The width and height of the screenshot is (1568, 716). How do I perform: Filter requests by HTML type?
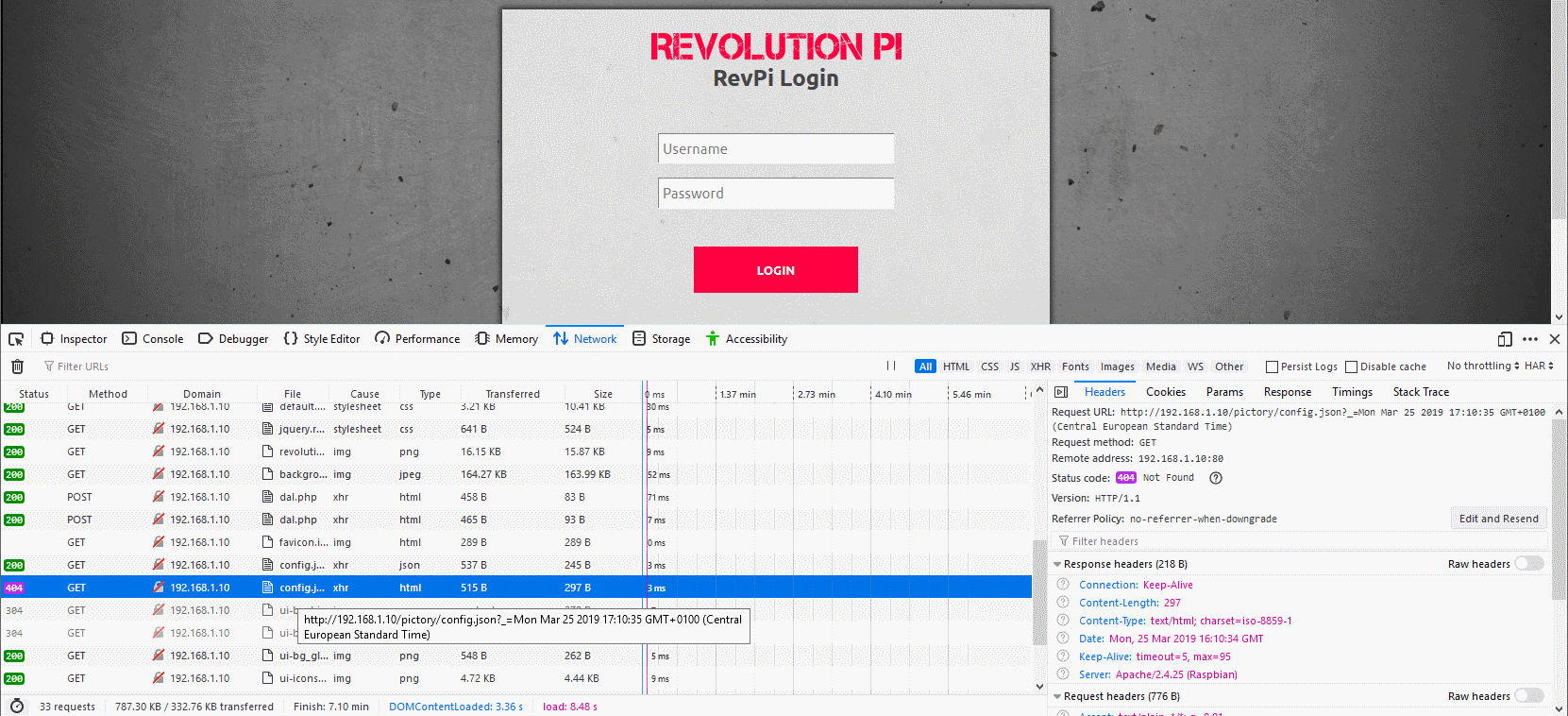956,367
